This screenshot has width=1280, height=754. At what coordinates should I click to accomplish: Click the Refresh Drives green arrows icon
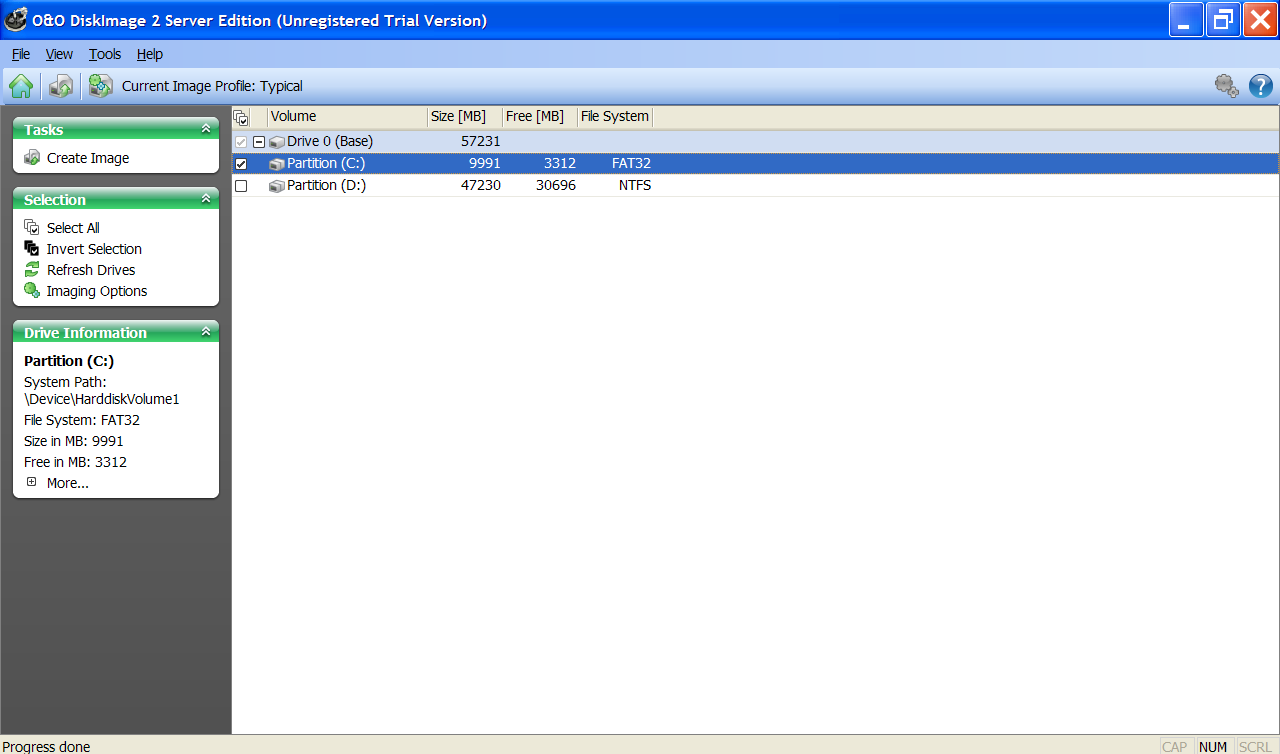(32, 270)
